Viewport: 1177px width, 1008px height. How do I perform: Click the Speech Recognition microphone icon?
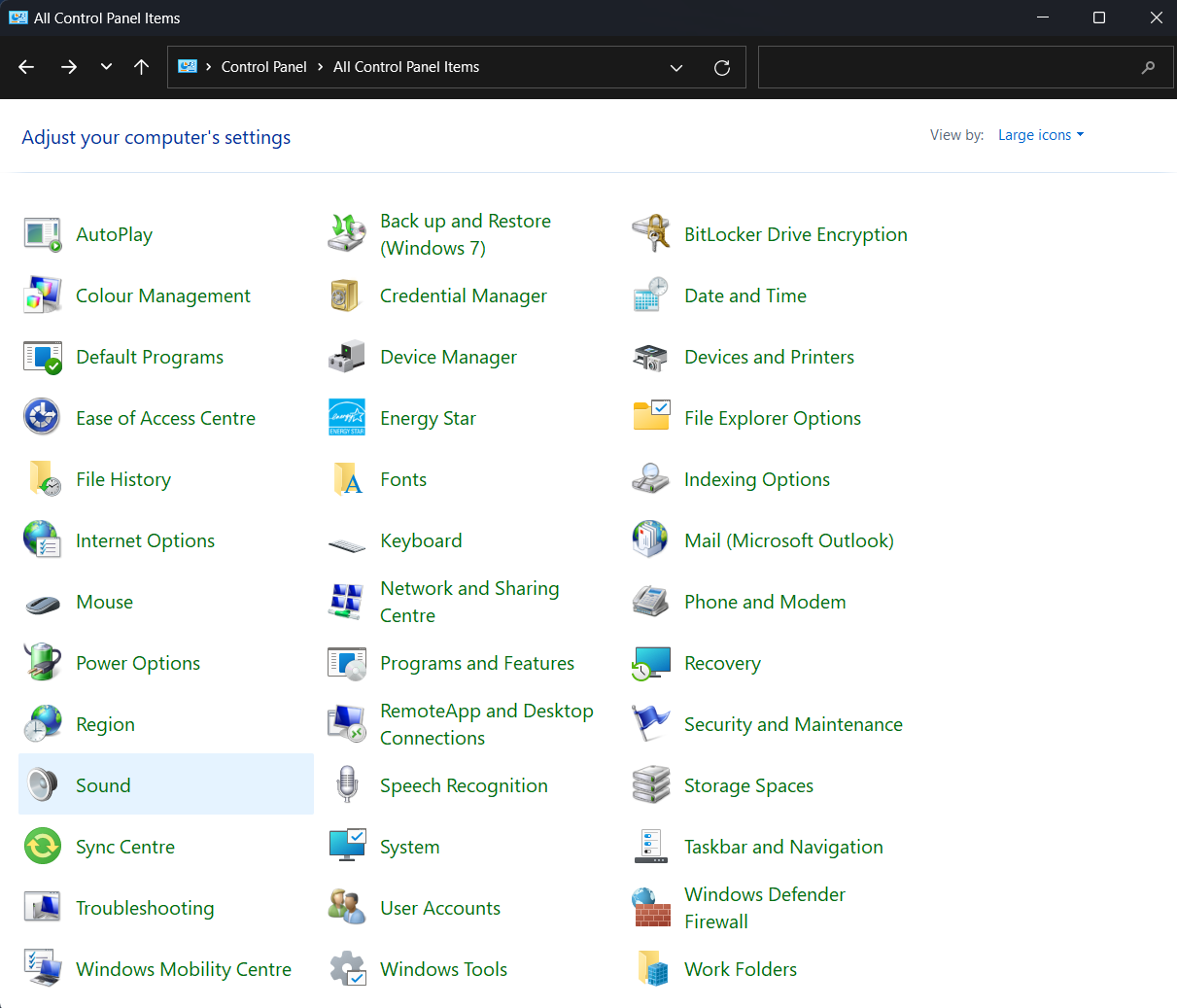click(x=347, y=785)
